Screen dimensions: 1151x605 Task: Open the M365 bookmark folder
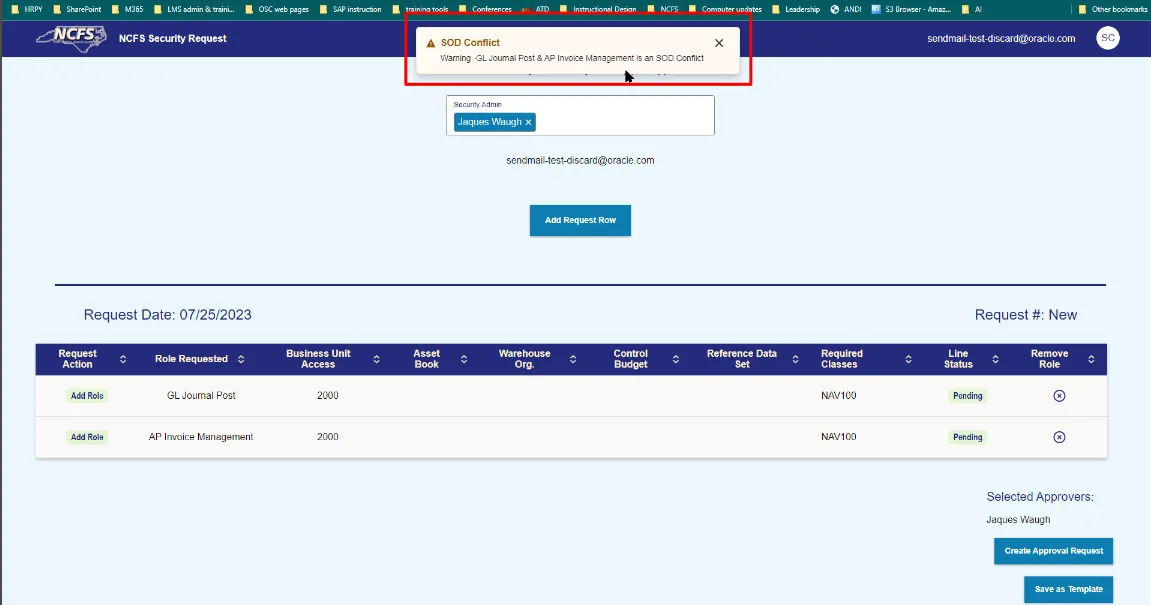(x=128, y=10)
